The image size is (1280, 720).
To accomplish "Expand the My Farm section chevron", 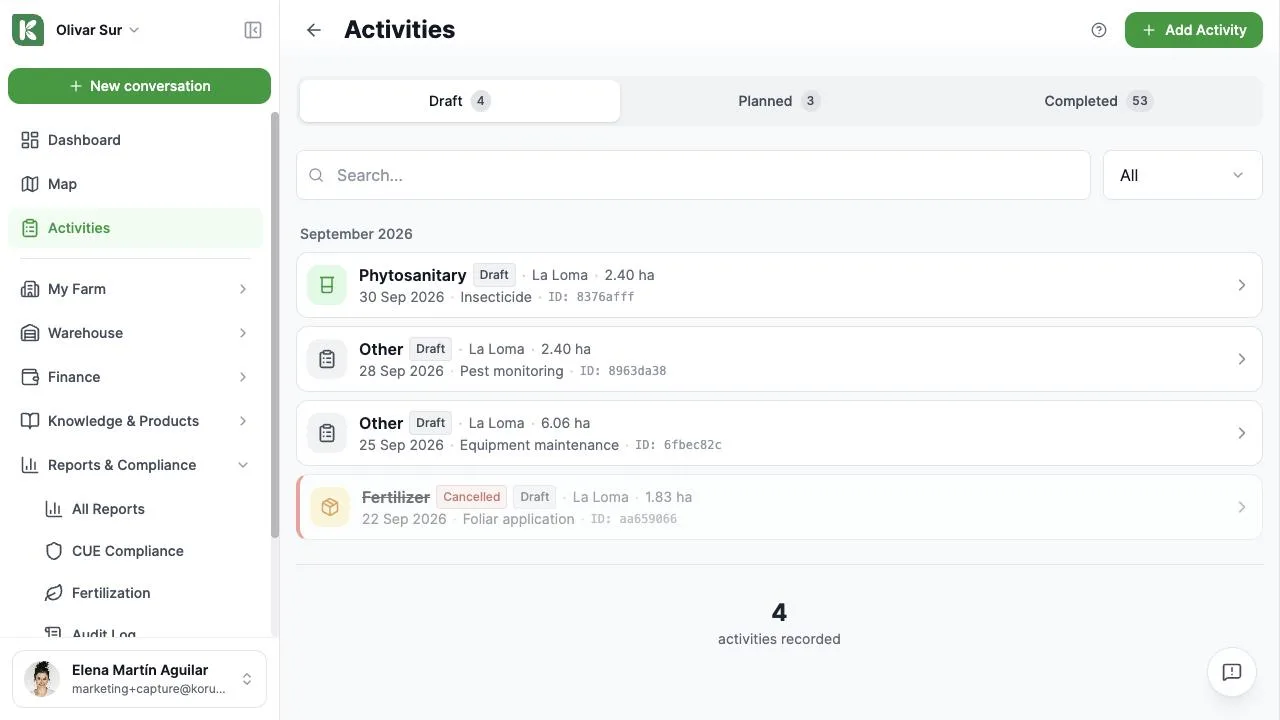I will point(243,289).
